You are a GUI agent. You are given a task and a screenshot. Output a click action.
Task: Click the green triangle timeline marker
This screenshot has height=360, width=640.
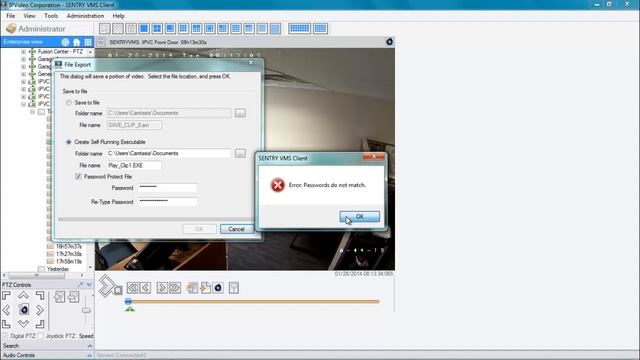point(130,309)
